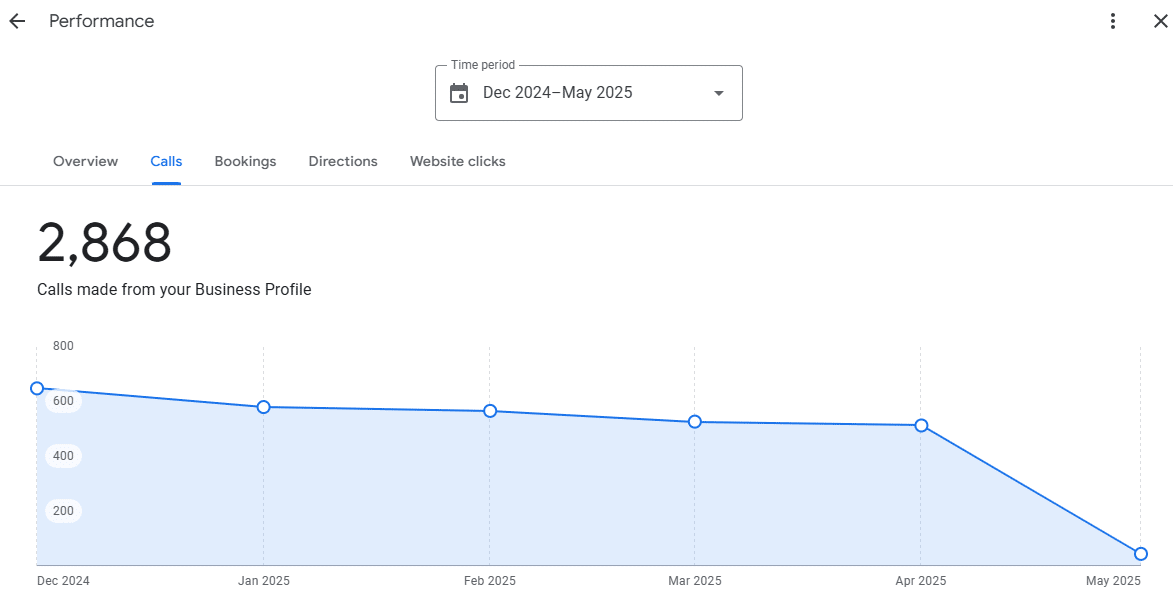This screenshot has height=615, width=1173.
Task: Click 'Calls made from your Business Profile' text
Action: 174,290
